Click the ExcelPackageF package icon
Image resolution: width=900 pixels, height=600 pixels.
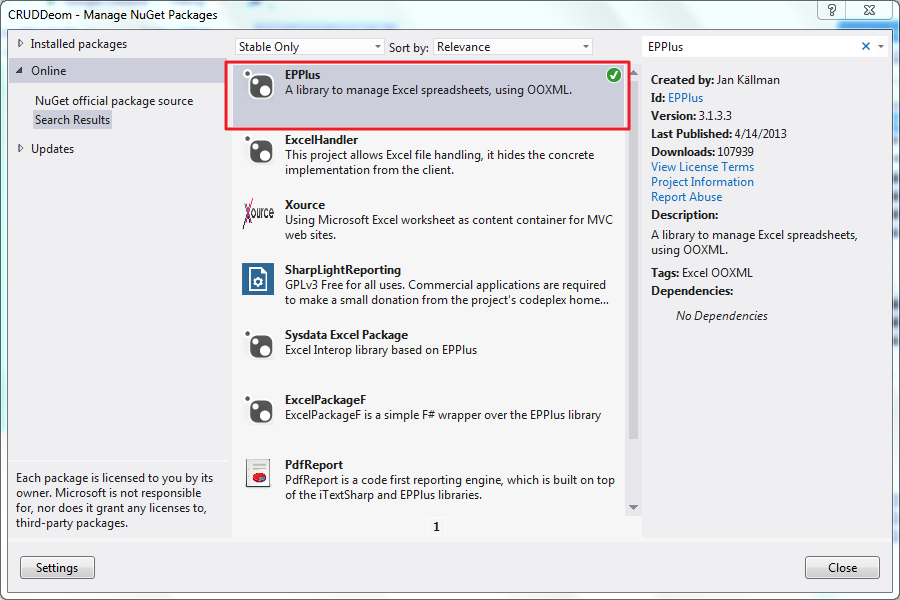tap(258, 410)
